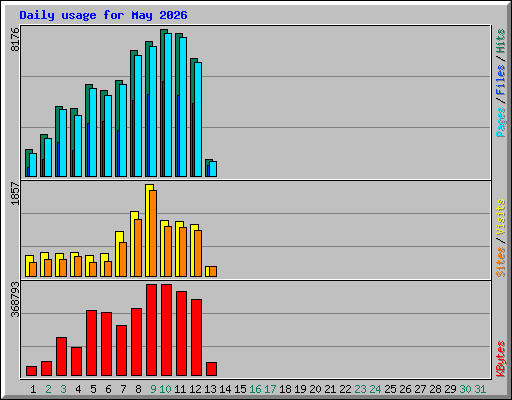Screen dimensions: 512x400
Task: Click the cyan files bar for day 8
Action: tap(138, 116)
